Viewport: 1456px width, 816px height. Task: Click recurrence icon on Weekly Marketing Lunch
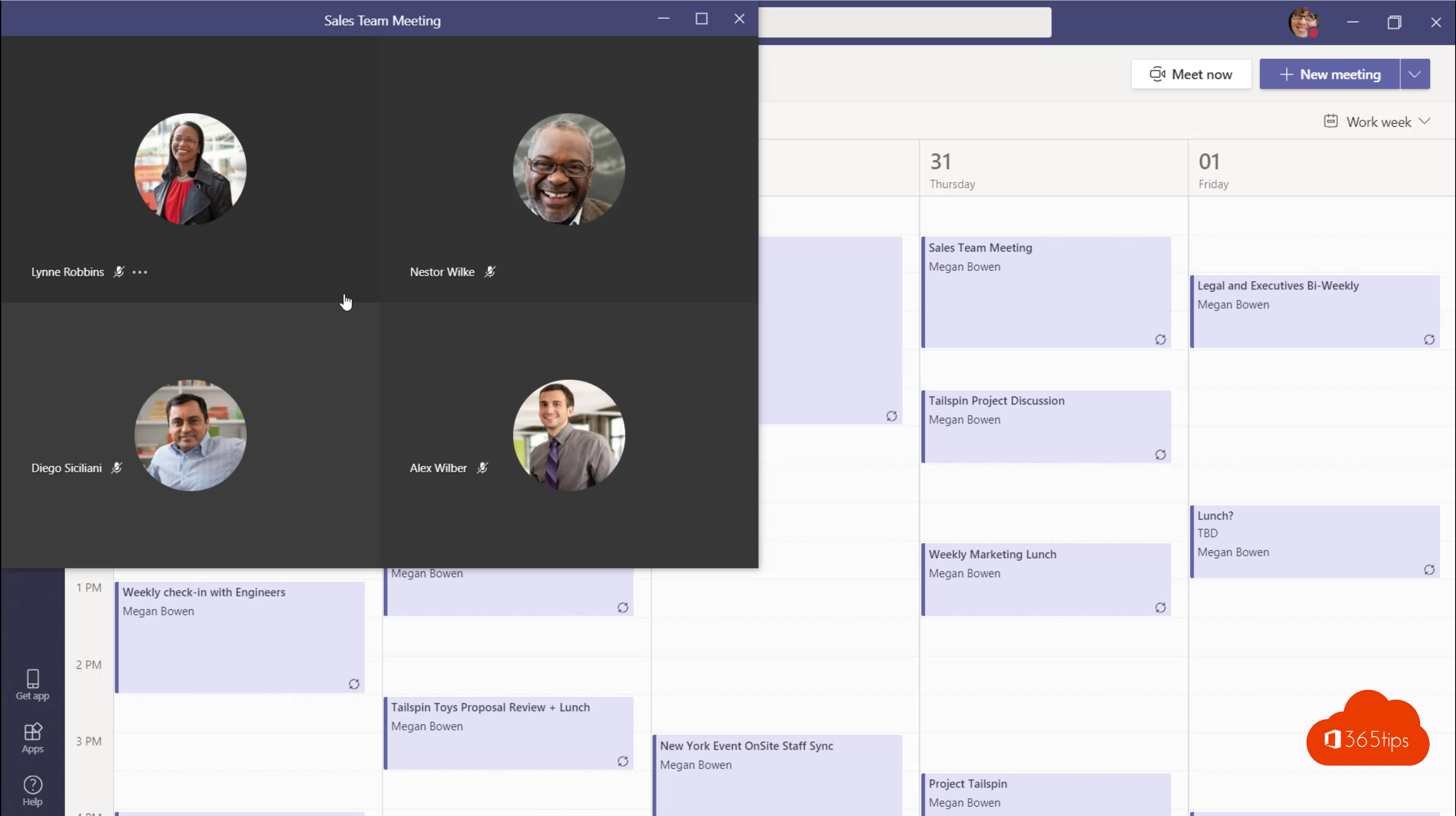tap(1160, 608)
